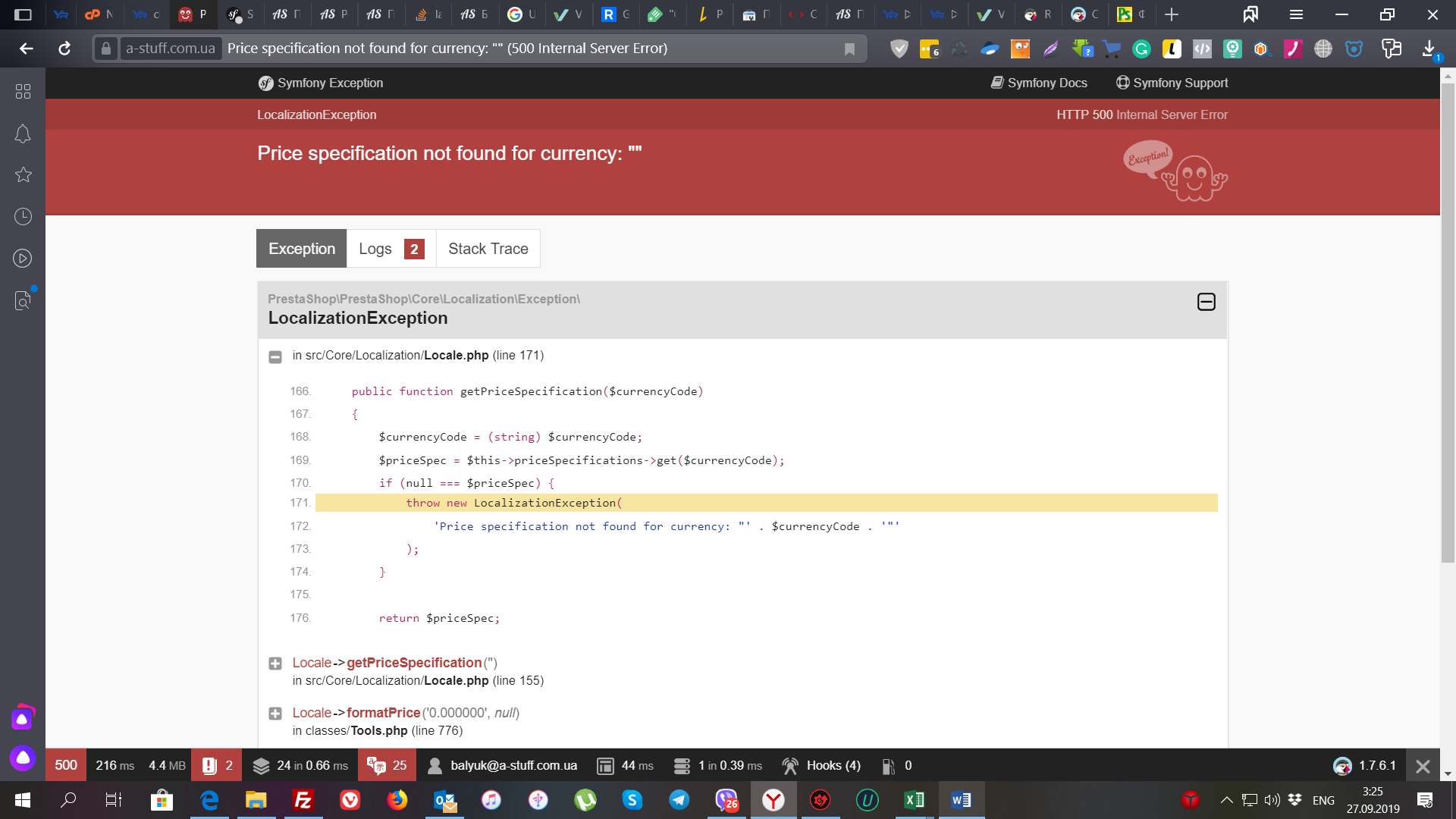1456x819 pixels.
Task: Expand the Locale->getPriceSpecification stack frame
Action: click(275, 664)
